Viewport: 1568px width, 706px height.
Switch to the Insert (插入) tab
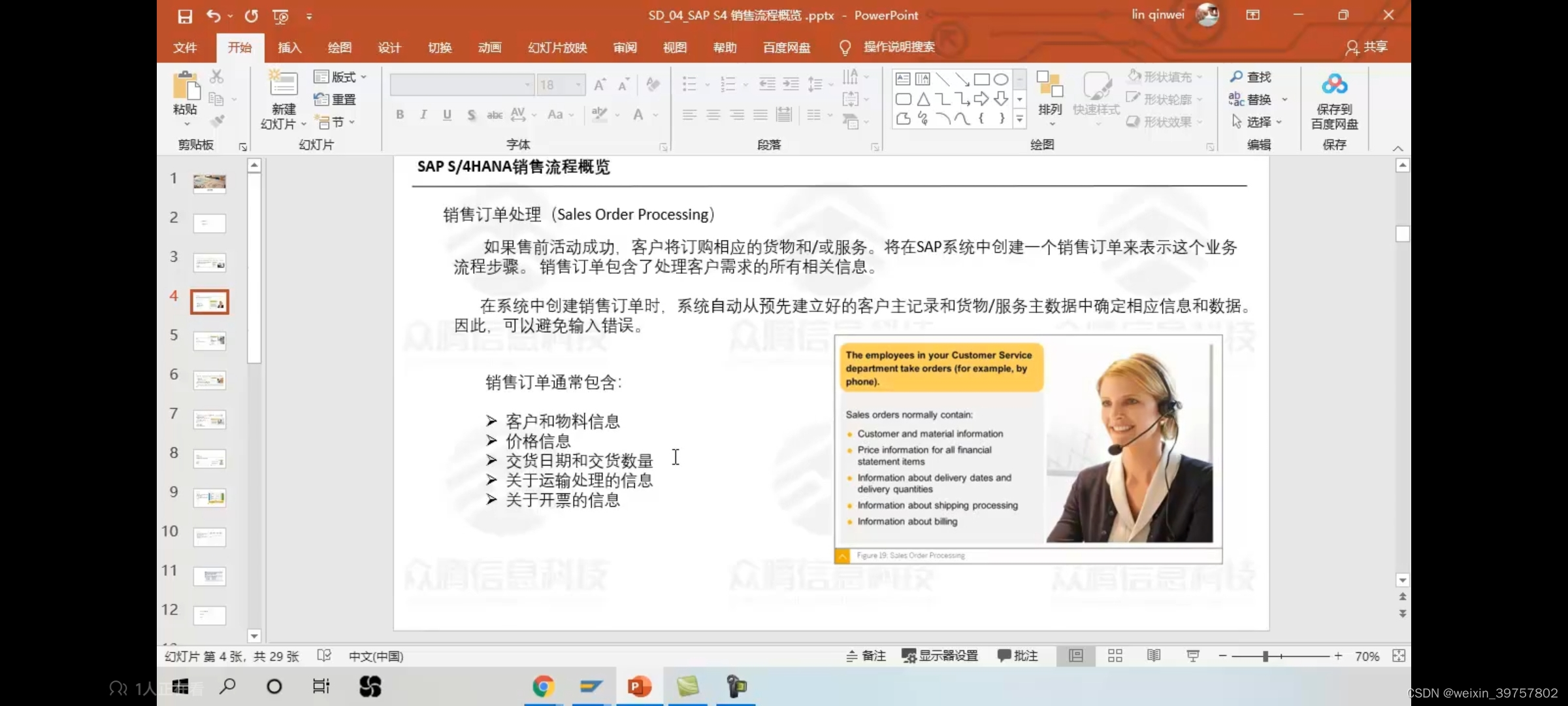tap(289, 48)
